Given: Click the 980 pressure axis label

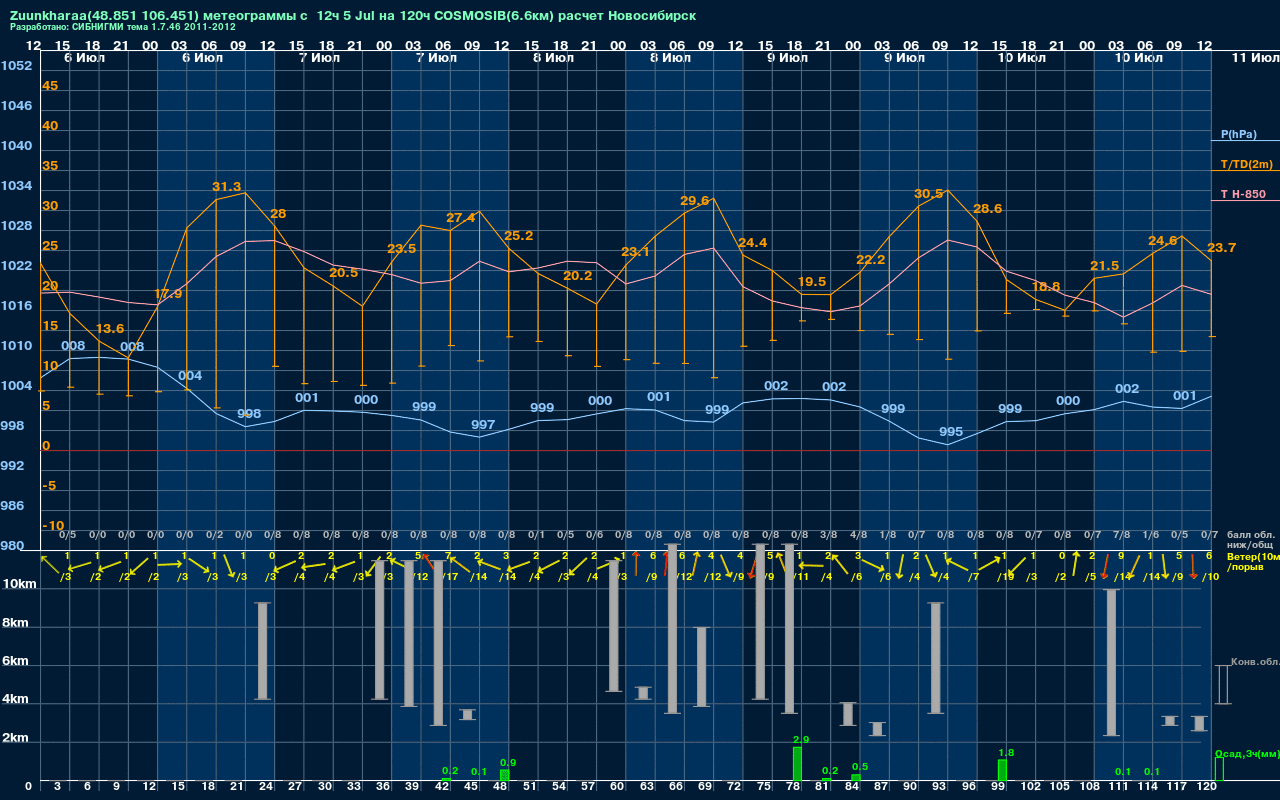Looking at the screenshot, I should (12, 546).
